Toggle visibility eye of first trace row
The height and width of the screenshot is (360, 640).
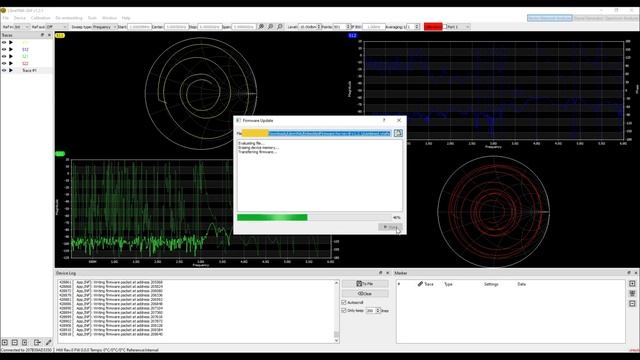4,42
